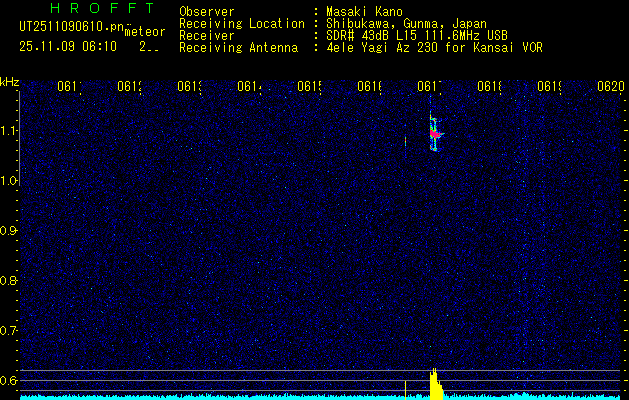Viewport: 629px width, 400px height.
Task: Click the 0613 time marker
Action: (x=189, y=86)
